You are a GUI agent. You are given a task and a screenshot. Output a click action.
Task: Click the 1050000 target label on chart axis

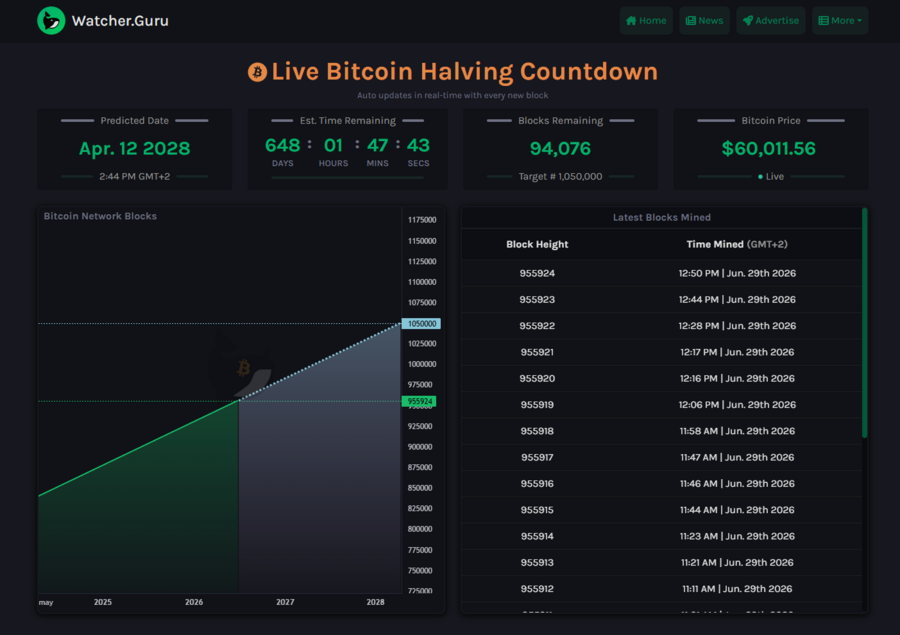coord(421,324)
